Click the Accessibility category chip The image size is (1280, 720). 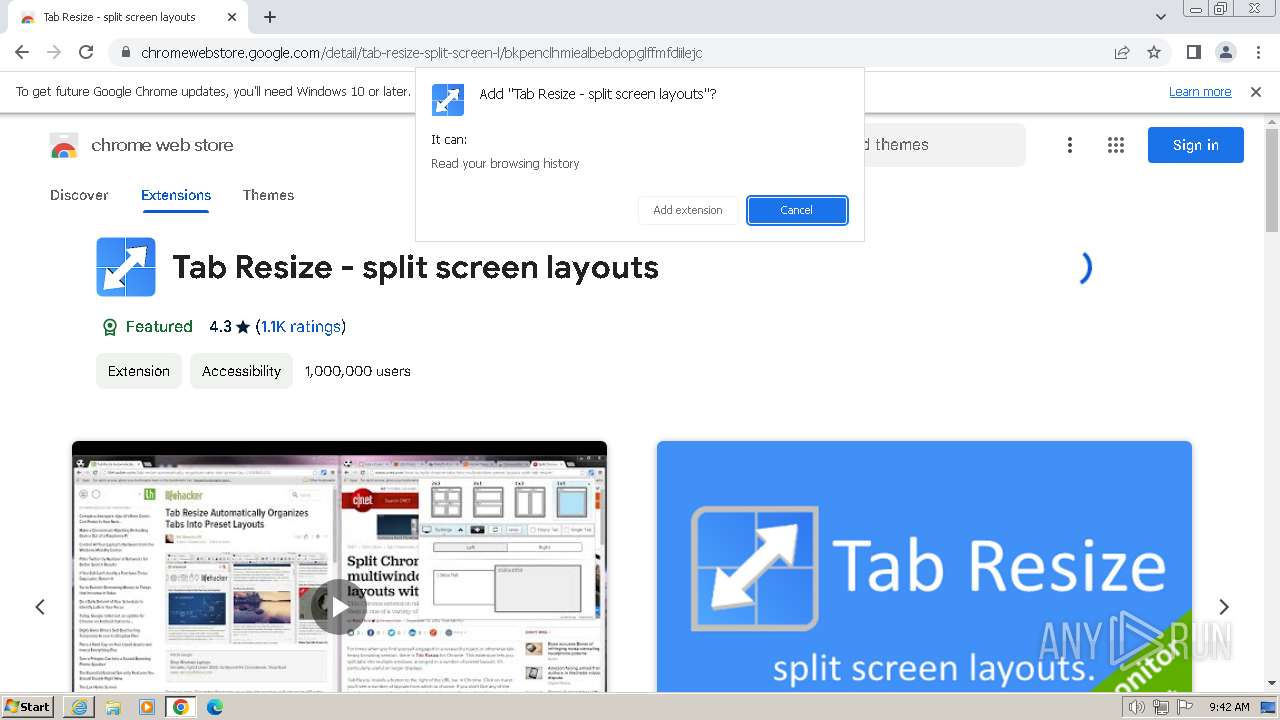click(x=241, y=371)
